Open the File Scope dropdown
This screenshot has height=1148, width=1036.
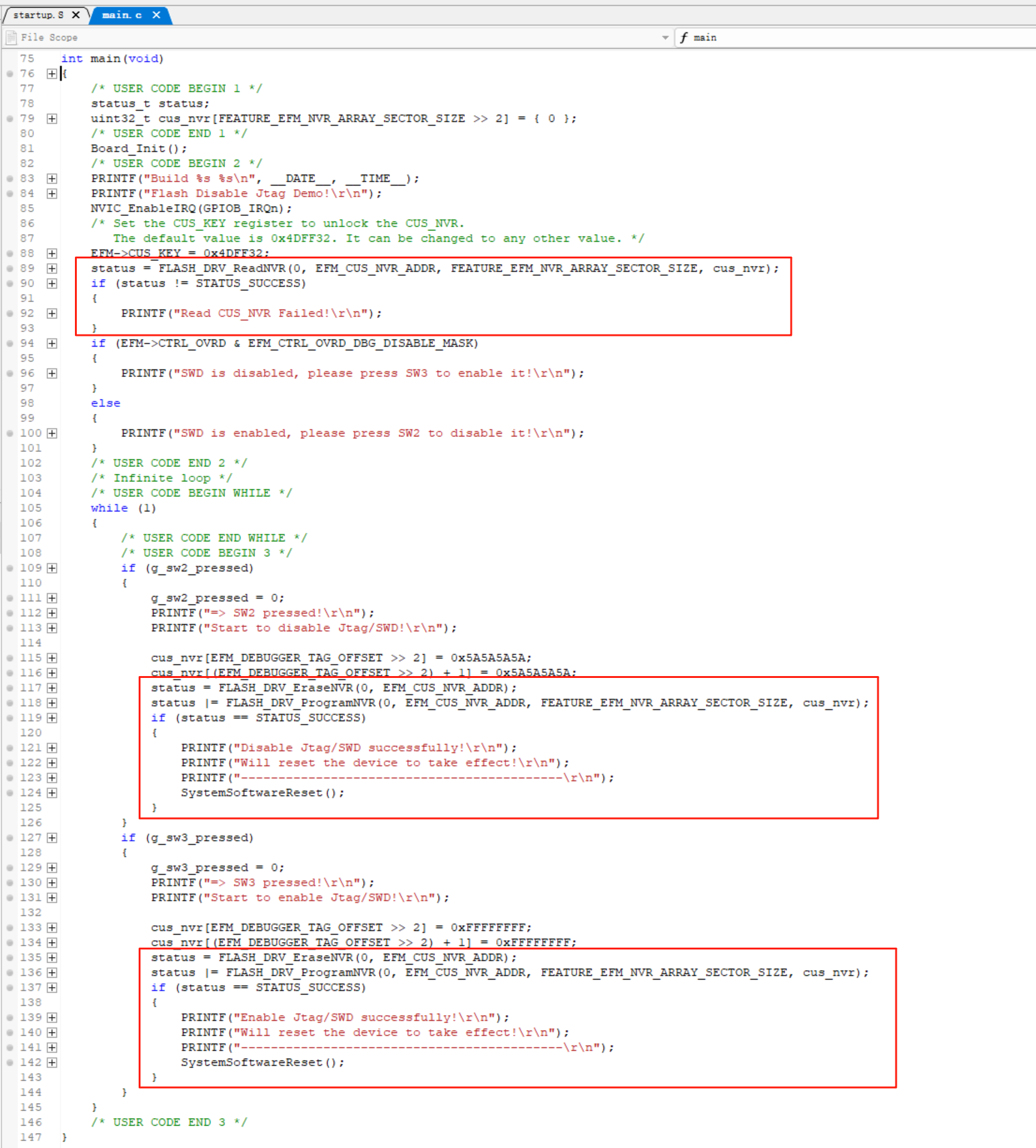(x=665, y=37)
